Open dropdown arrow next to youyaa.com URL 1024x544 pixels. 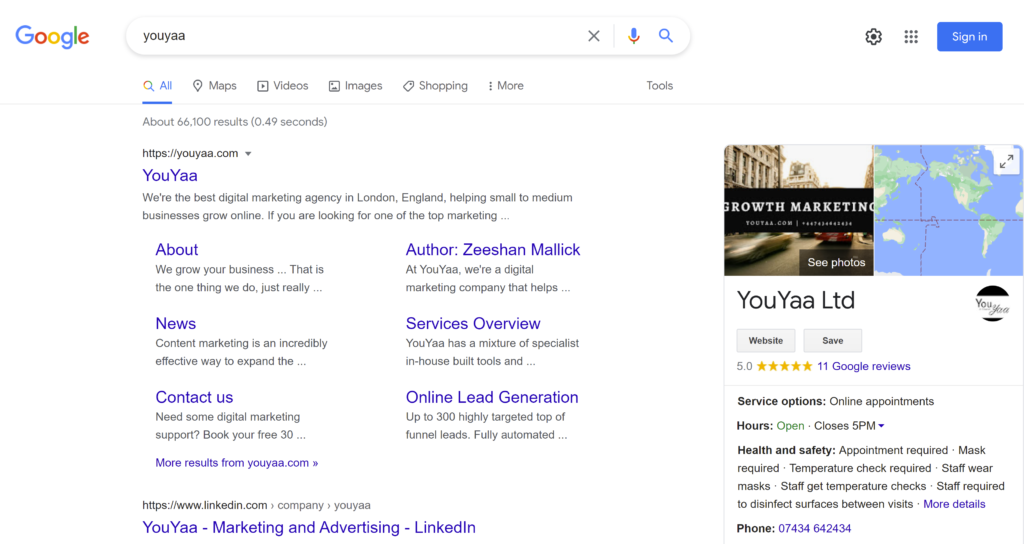[248, 154]
